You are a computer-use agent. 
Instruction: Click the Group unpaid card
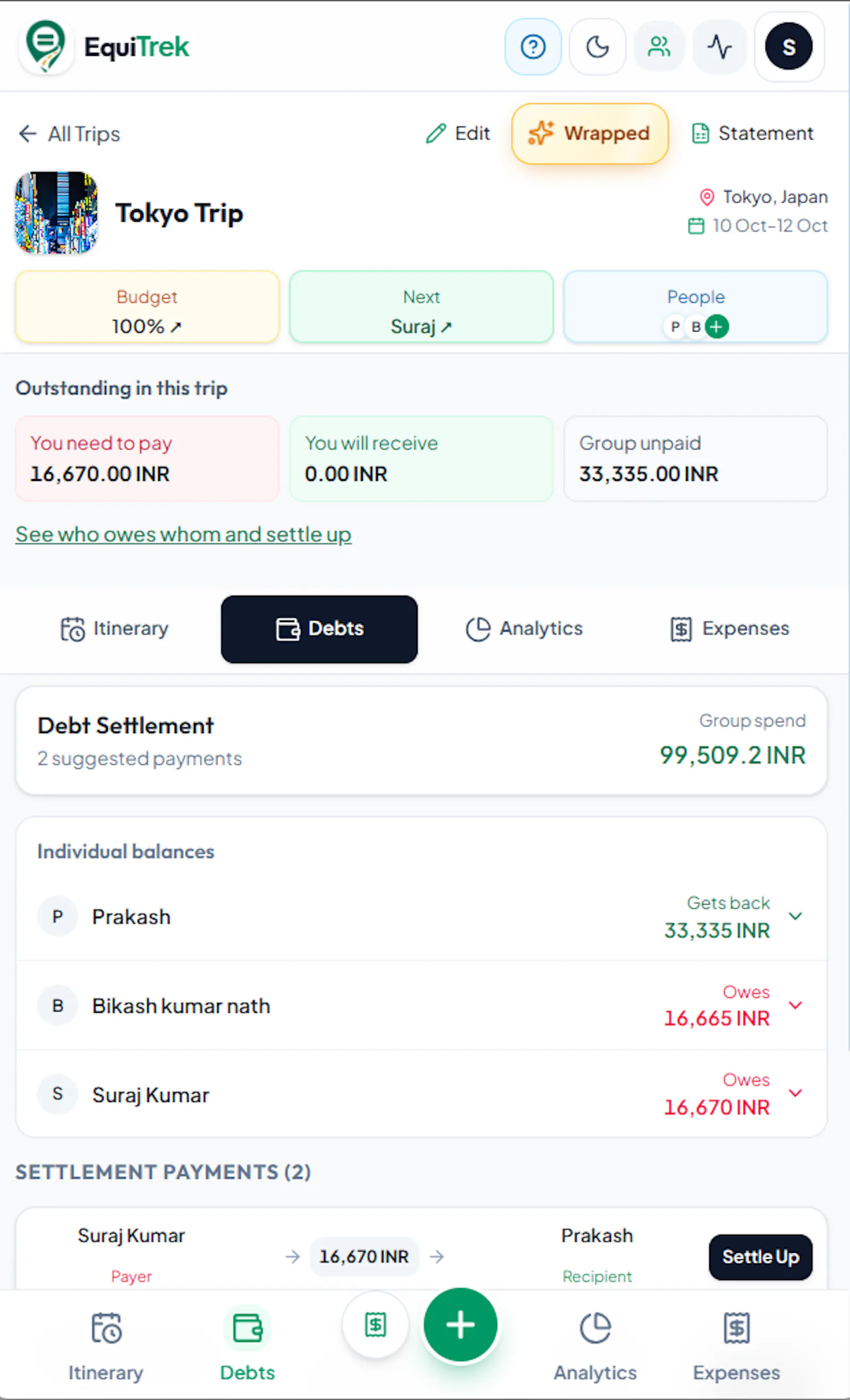(x=695, y=459)
